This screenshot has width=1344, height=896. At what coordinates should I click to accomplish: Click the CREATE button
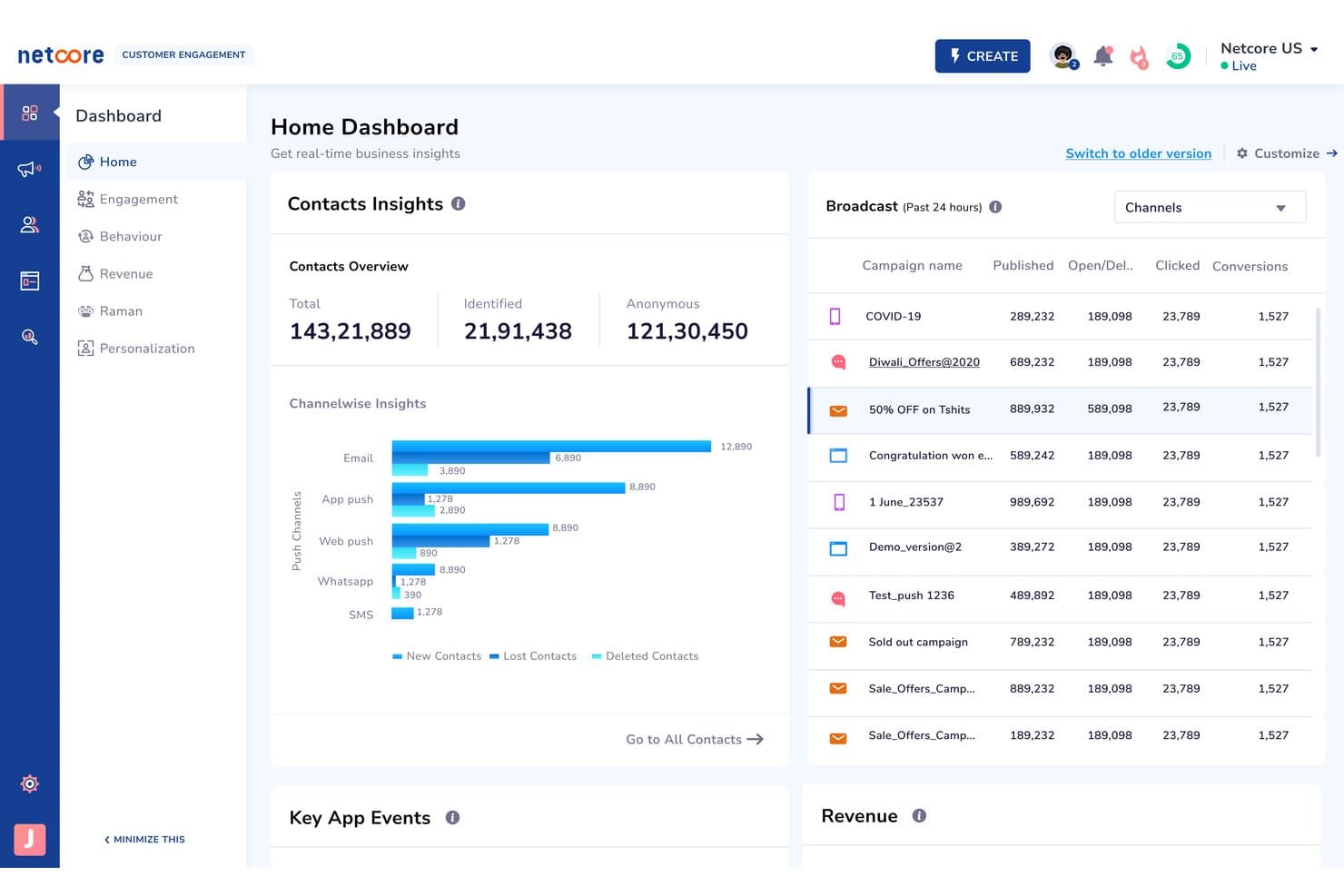(983, 56)
